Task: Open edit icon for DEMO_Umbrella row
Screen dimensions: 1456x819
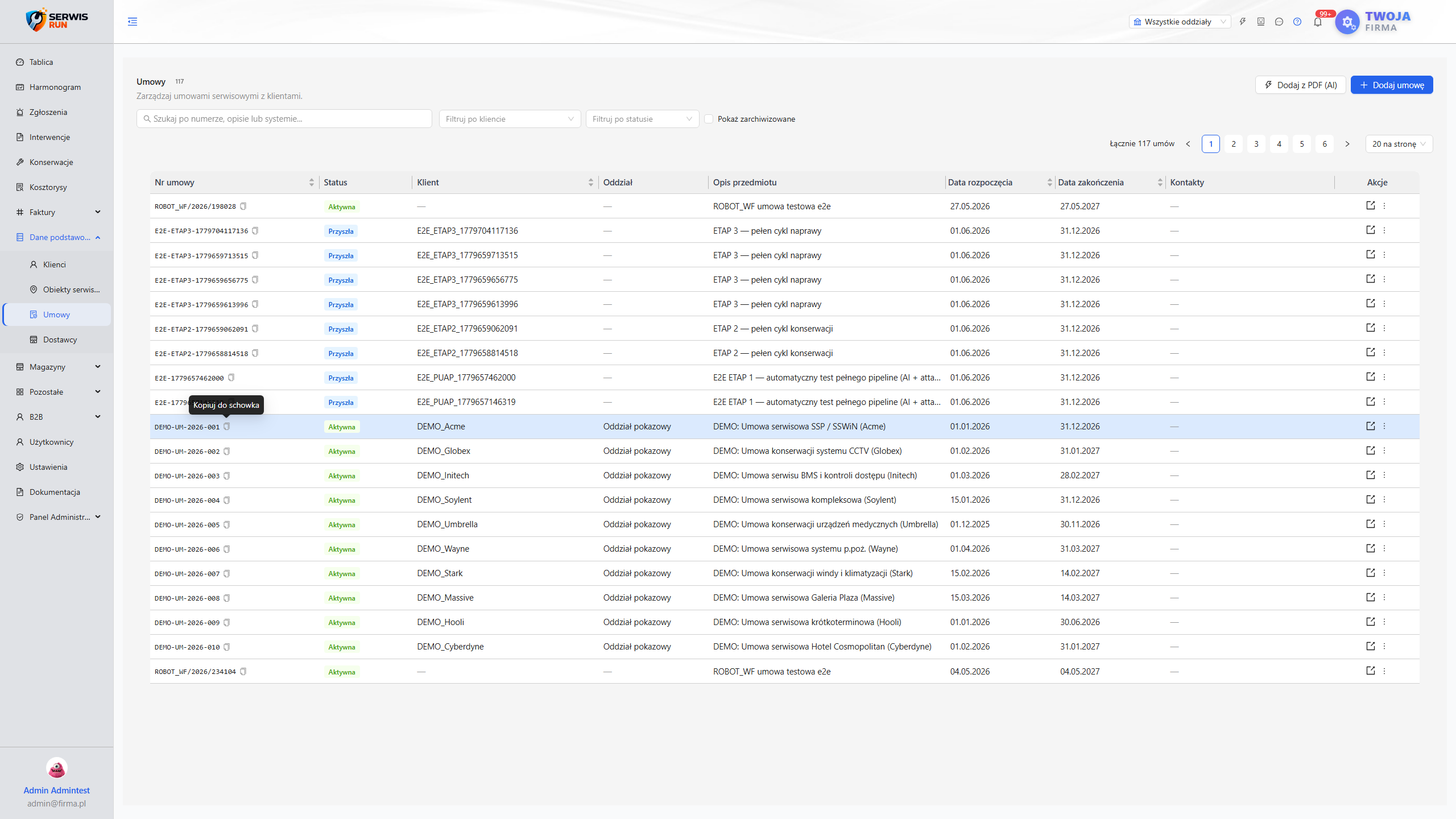Action: click(1371, 524)
